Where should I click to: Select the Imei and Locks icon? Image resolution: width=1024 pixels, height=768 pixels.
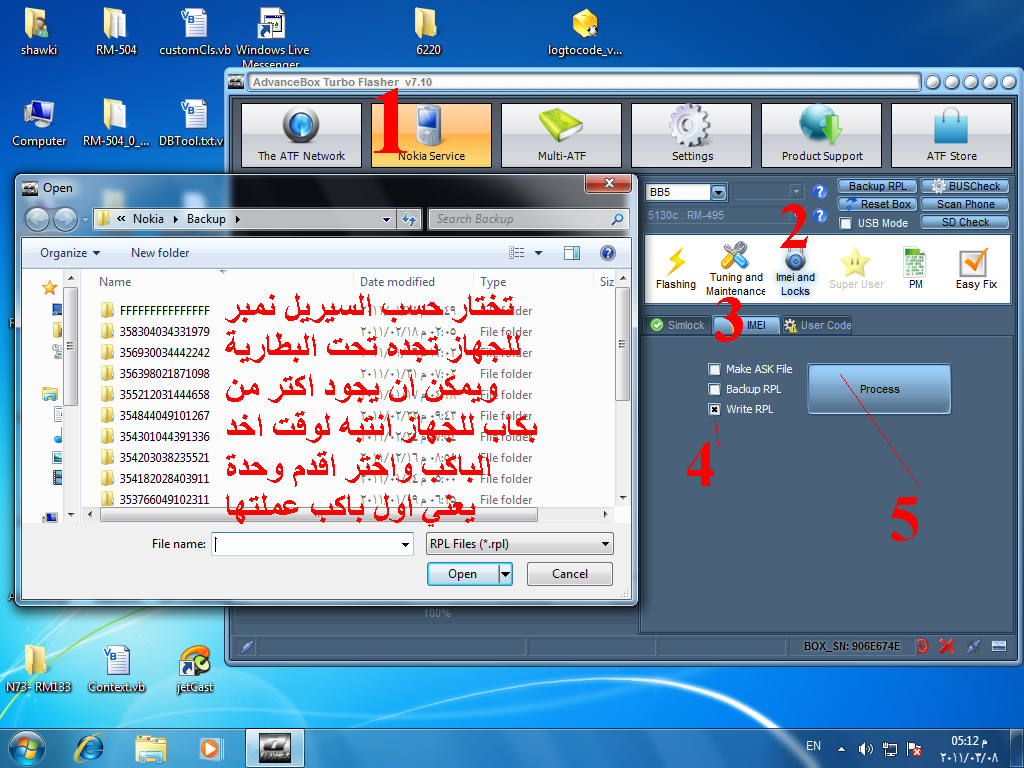pyautogui.click(x=795, y=273)
